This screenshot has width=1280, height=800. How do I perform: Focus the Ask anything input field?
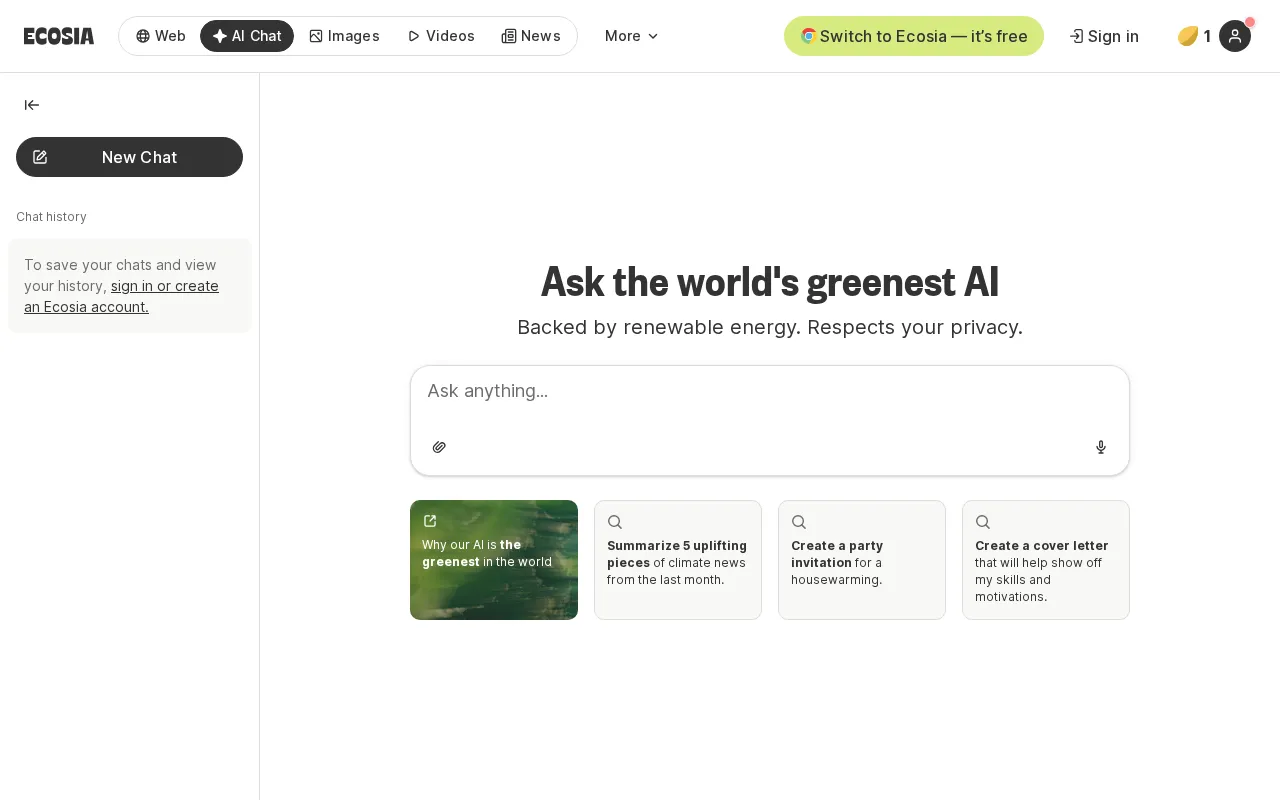pos(770,391)
